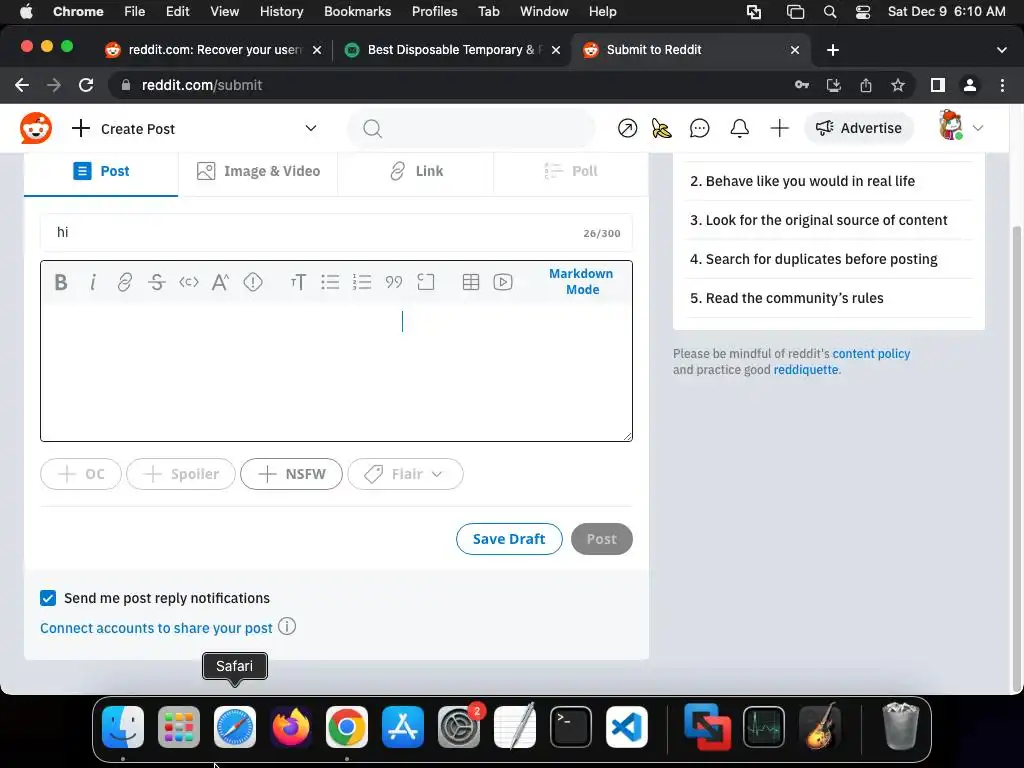Insert a link using the editor toolbar
Screen dimensions: 1024x768
tap(124, 282)
